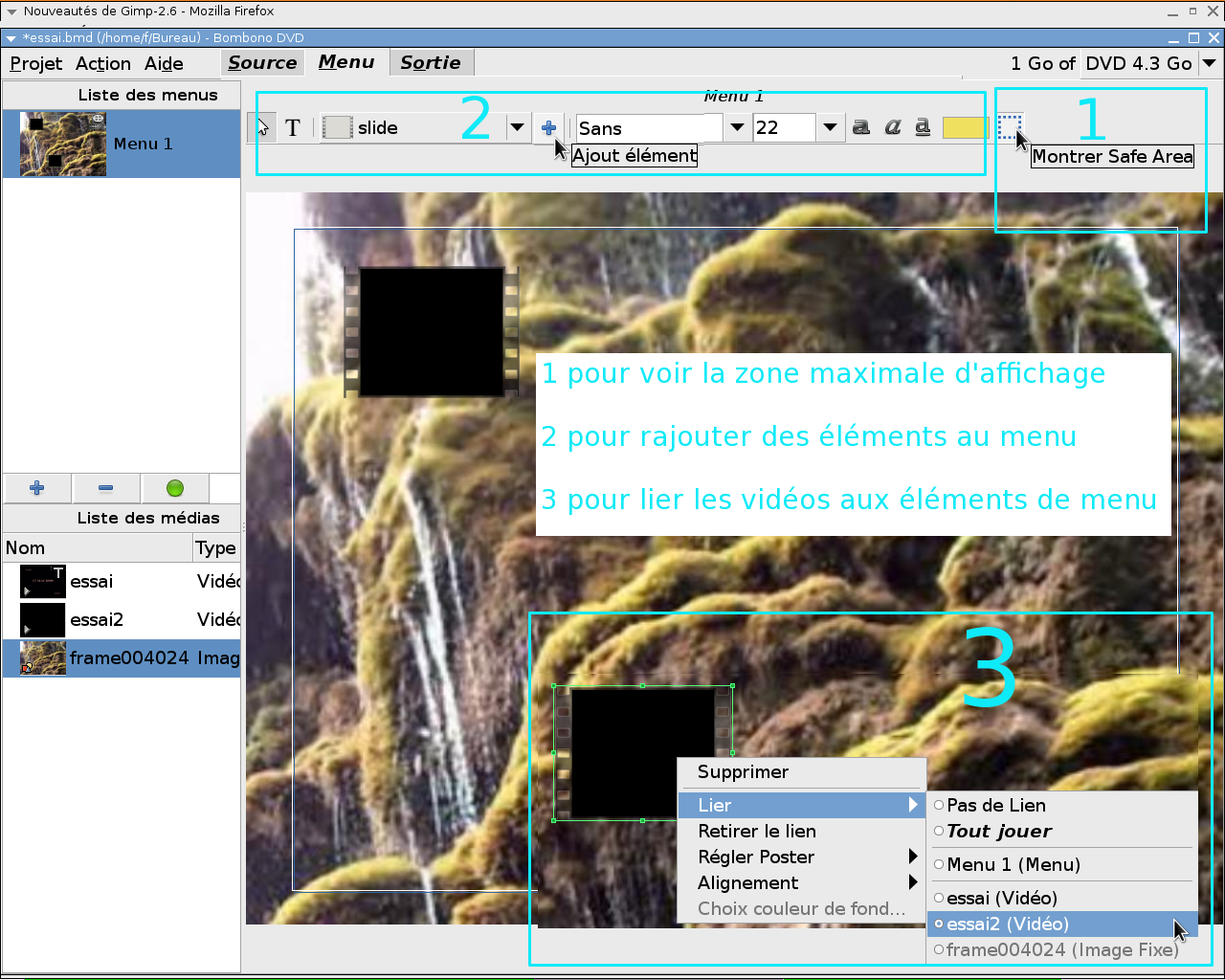1225x980 pixels.
Task: Open the slide element type dropdown
Action: click(x=517, y=127)
